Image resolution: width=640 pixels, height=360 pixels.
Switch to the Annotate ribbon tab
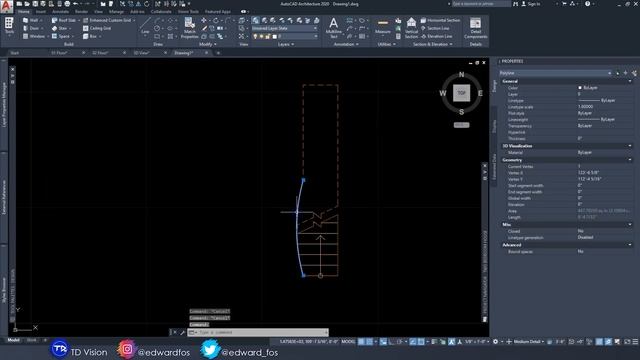click(x=60, y=12)
